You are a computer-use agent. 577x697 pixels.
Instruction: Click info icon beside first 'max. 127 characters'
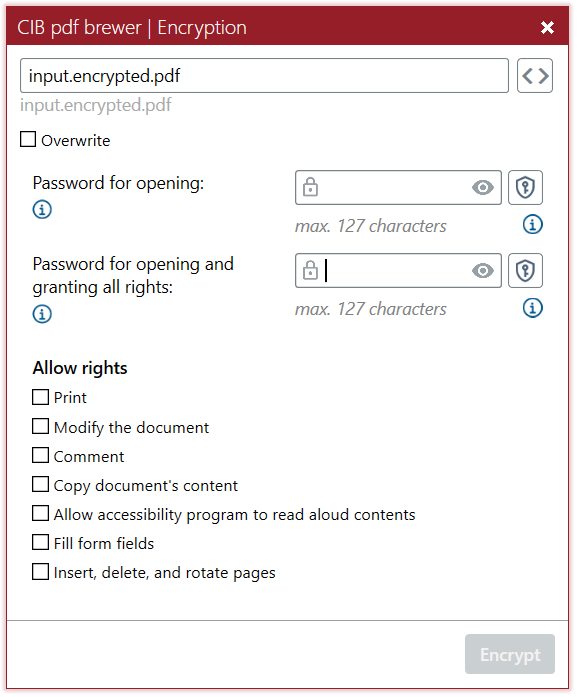[x=533, y=224]
